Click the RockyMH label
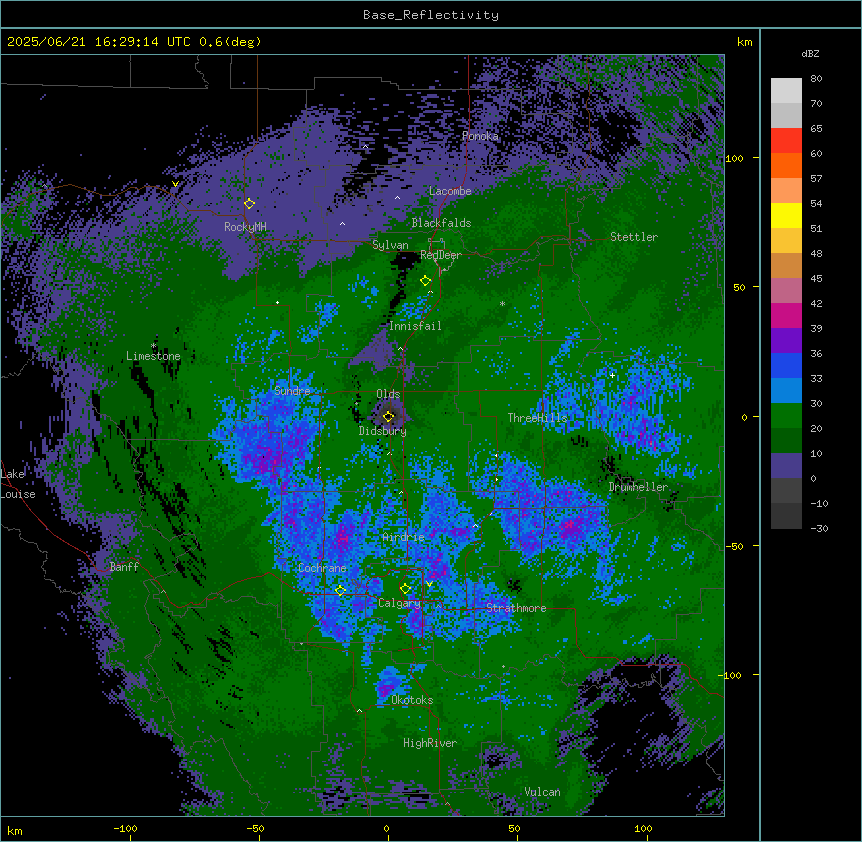862x842 pixels. pos(245,227)
